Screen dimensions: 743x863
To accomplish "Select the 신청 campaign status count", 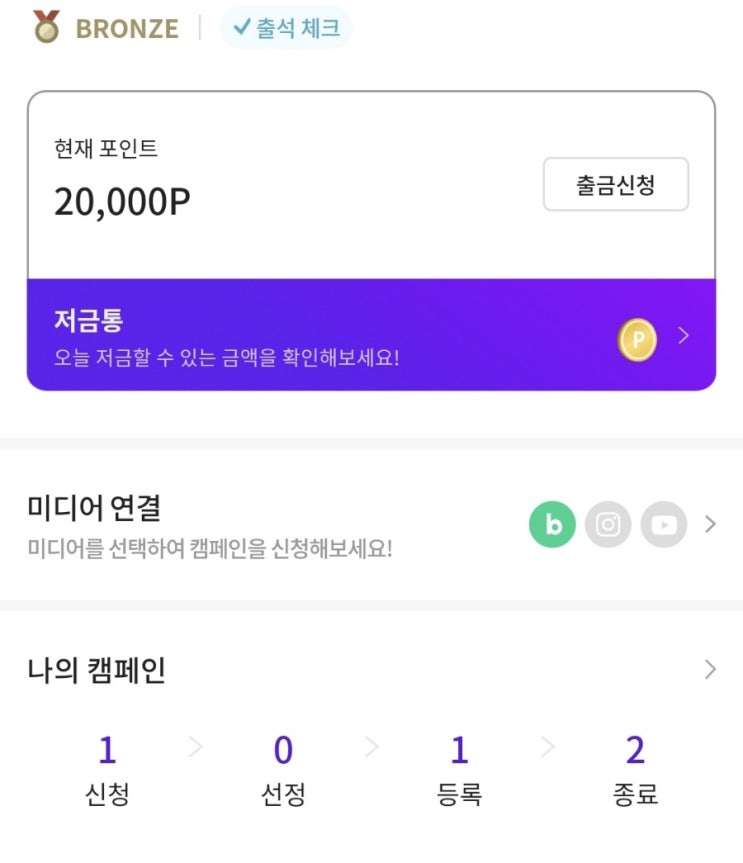I will tap(107, 771).
